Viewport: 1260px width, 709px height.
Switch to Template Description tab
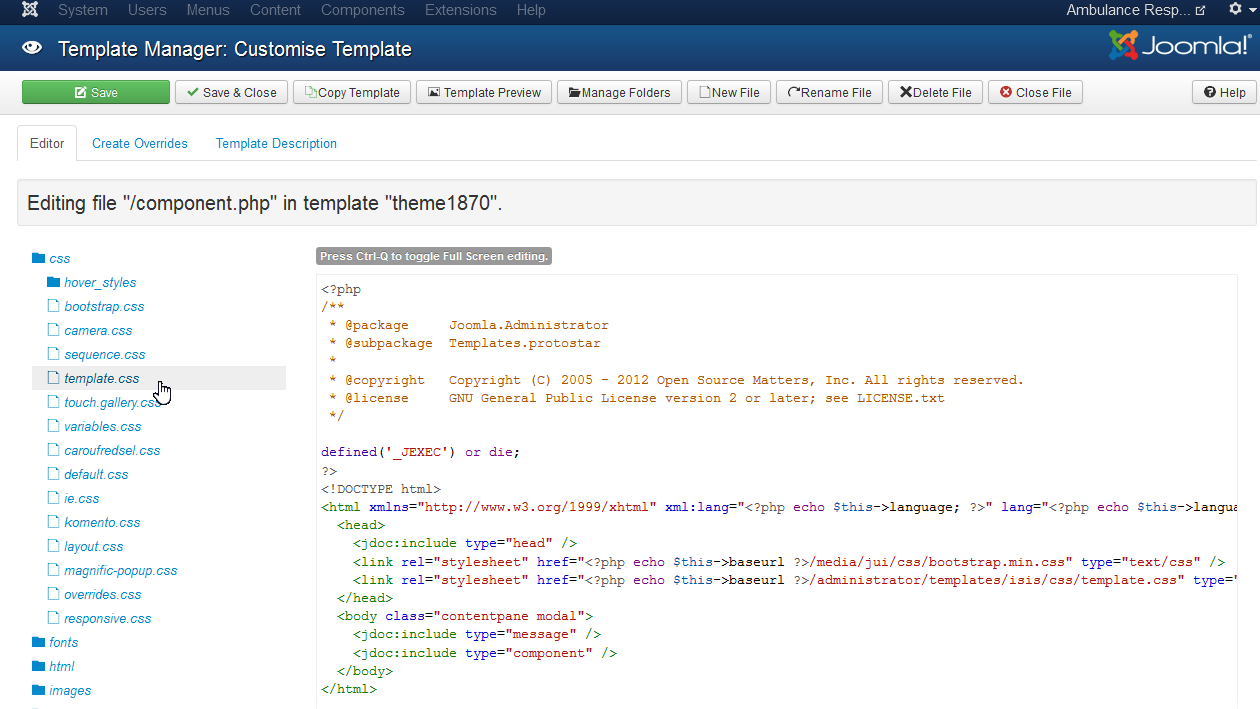click(276, 143)
